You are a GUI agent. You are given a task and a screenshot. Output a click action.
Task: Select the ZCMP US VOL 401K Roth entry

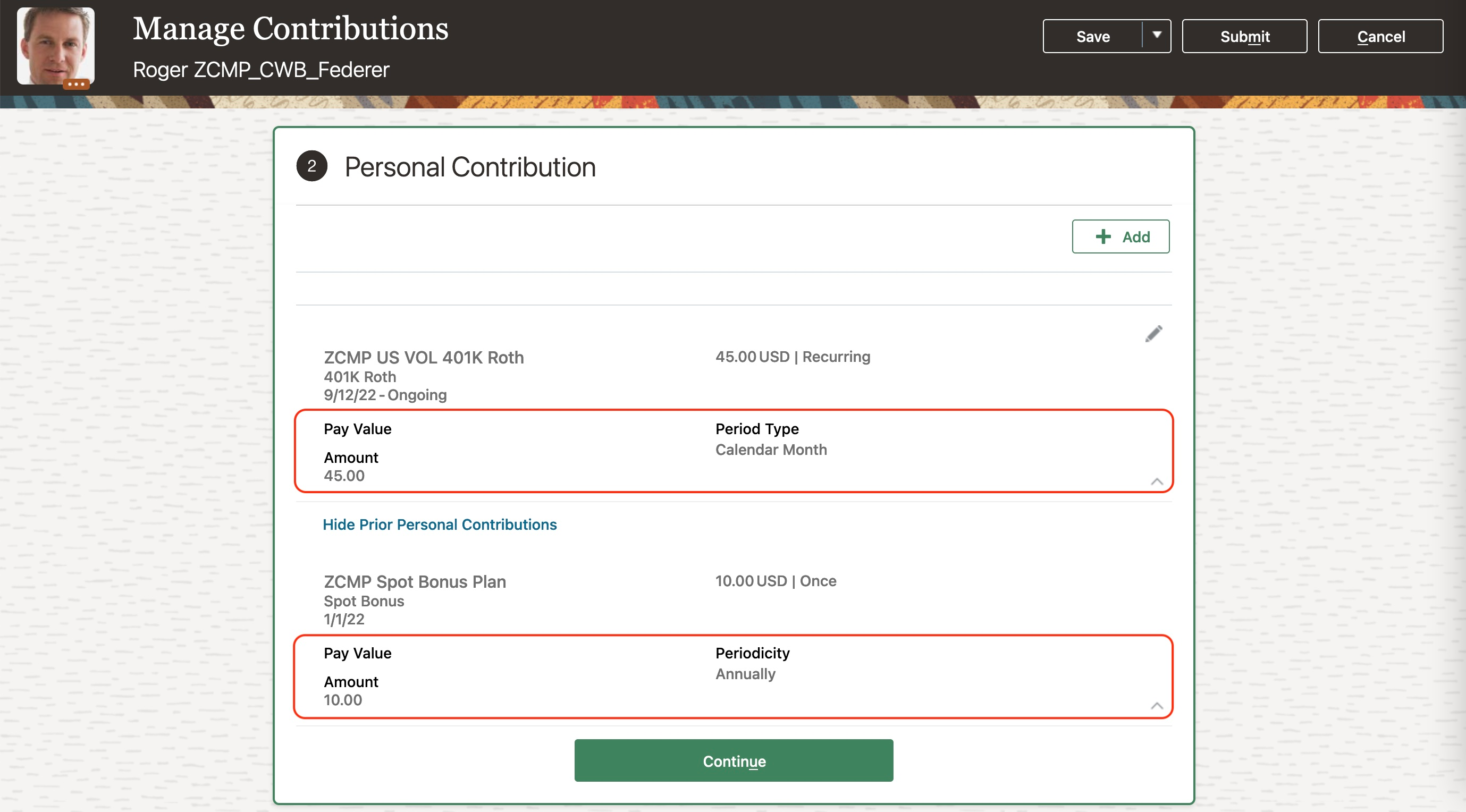424,357
